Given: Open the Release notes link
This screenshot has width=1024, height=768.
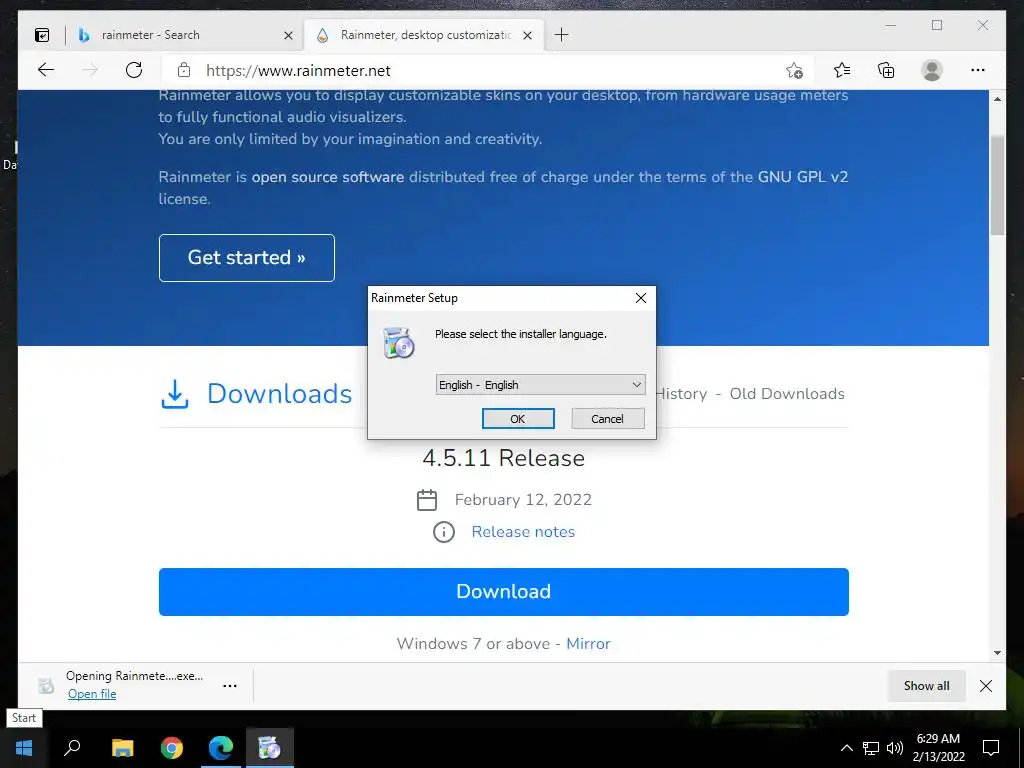Looking at the screenshot, I should [x=523, y=532].
